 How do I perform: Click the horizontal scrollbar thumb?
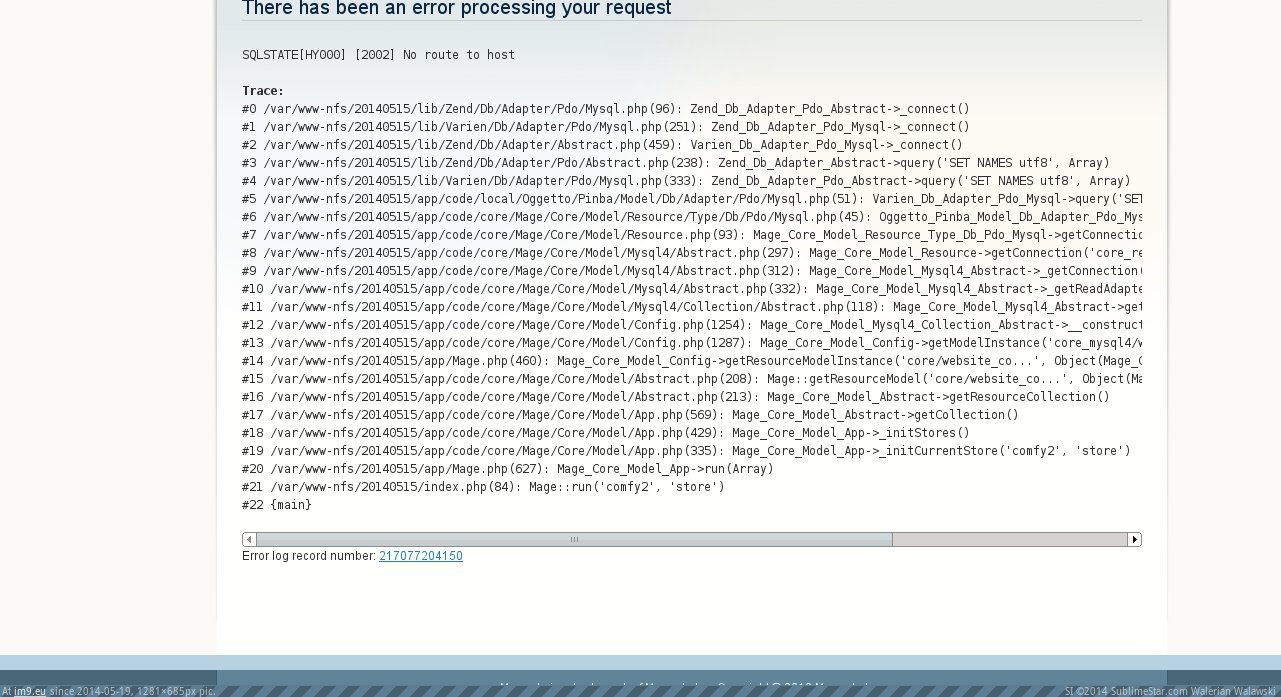click(574, 539)
